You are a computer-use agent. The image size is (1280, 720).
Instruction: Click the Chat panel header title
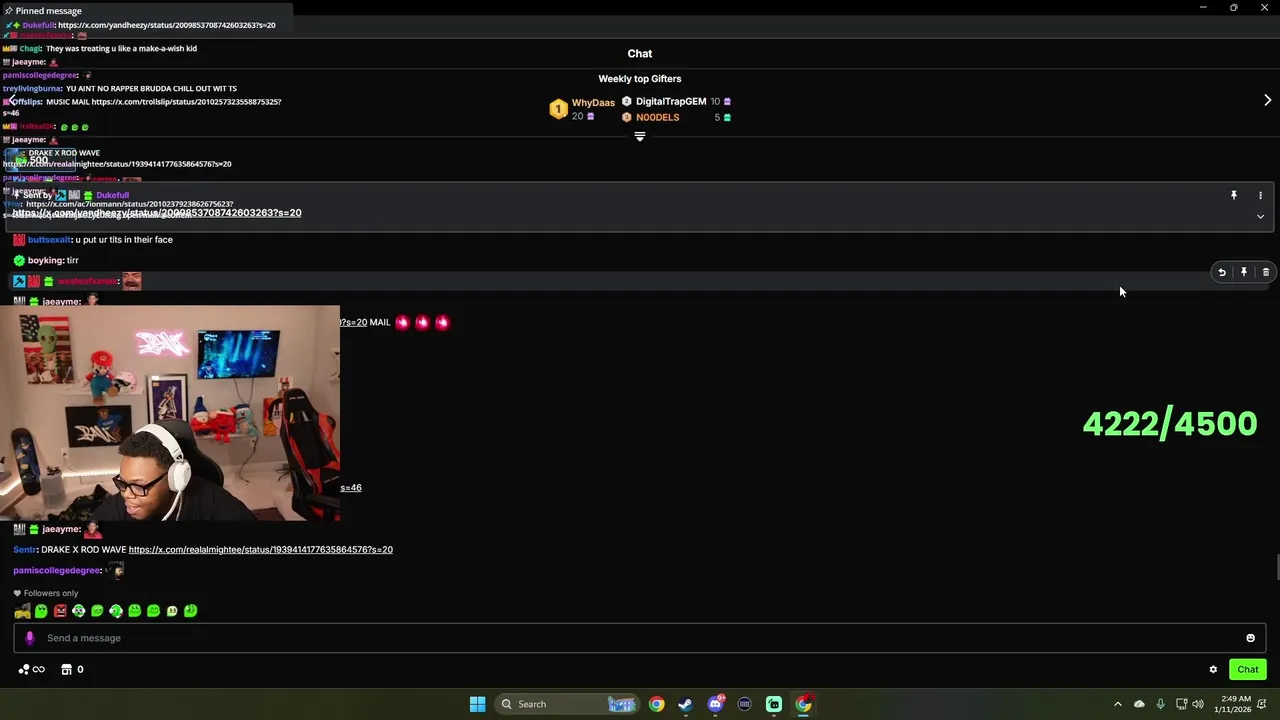pyautogui.click(x=640, y=54)
